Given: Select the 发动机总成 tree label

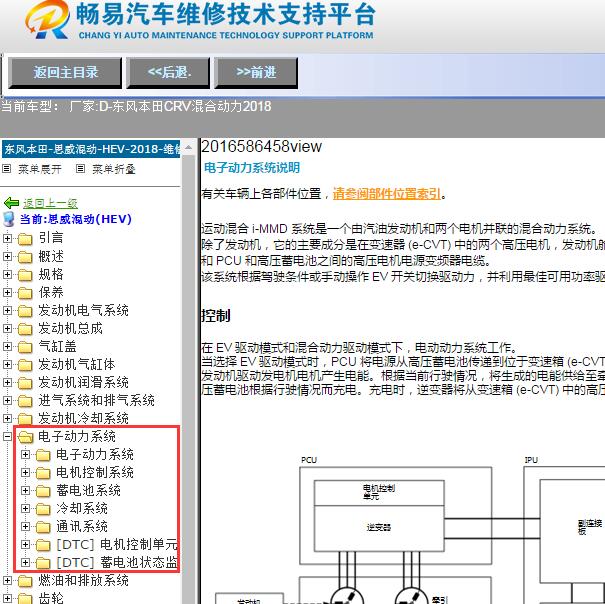Looking at the screenshot, I should pyautogui.click(x=70, y=329).
